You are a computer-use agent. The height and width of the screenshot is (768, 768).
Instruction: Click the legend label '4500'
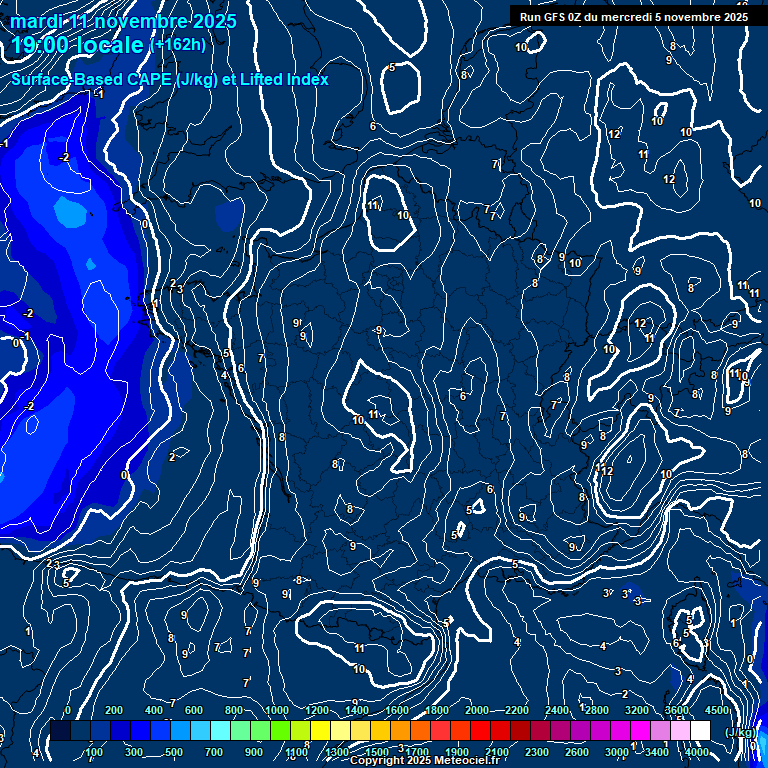pyautogui.click(x=718, y=710)
